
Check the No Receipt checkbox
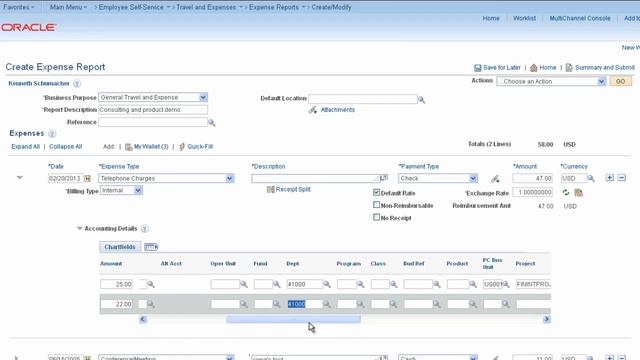click(x=376, y=218)
